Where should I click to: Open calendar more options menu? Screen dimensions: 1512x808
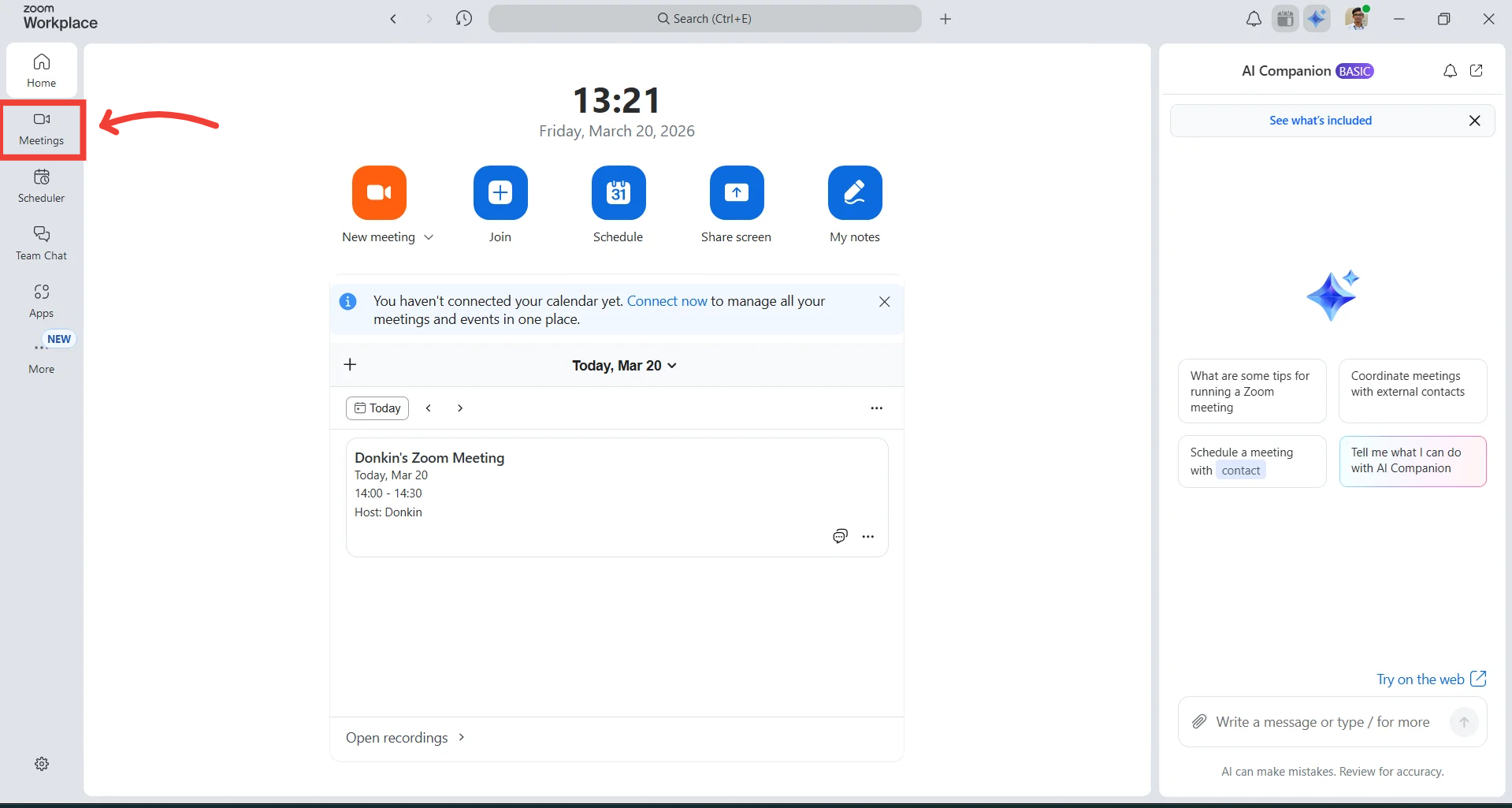877,408
